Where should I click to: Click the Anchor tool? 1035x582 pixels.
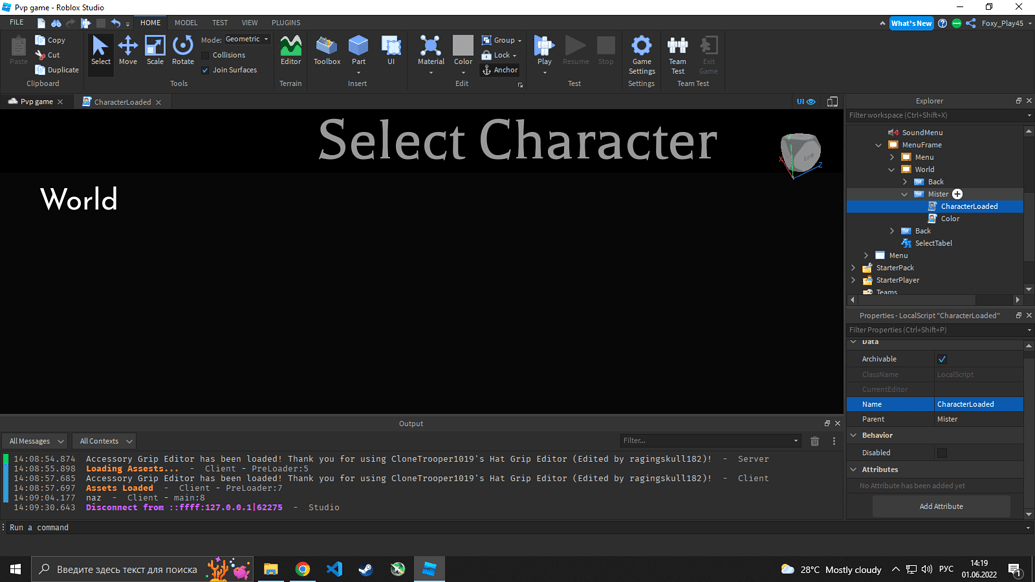500,70
